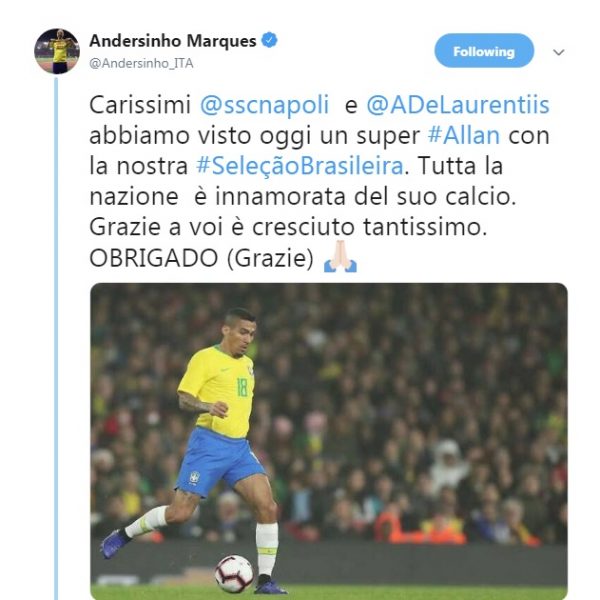600x600 pixels.
Task: Expand the tweet options chevron
Action: 559,52
